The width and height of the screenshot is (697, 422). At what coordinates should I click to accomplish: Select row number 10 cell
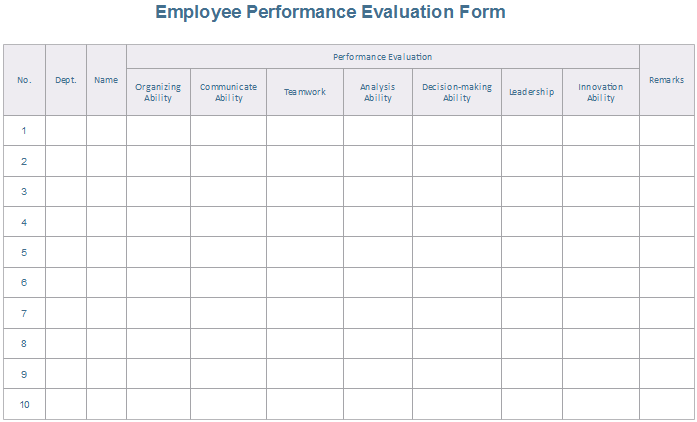24,404
